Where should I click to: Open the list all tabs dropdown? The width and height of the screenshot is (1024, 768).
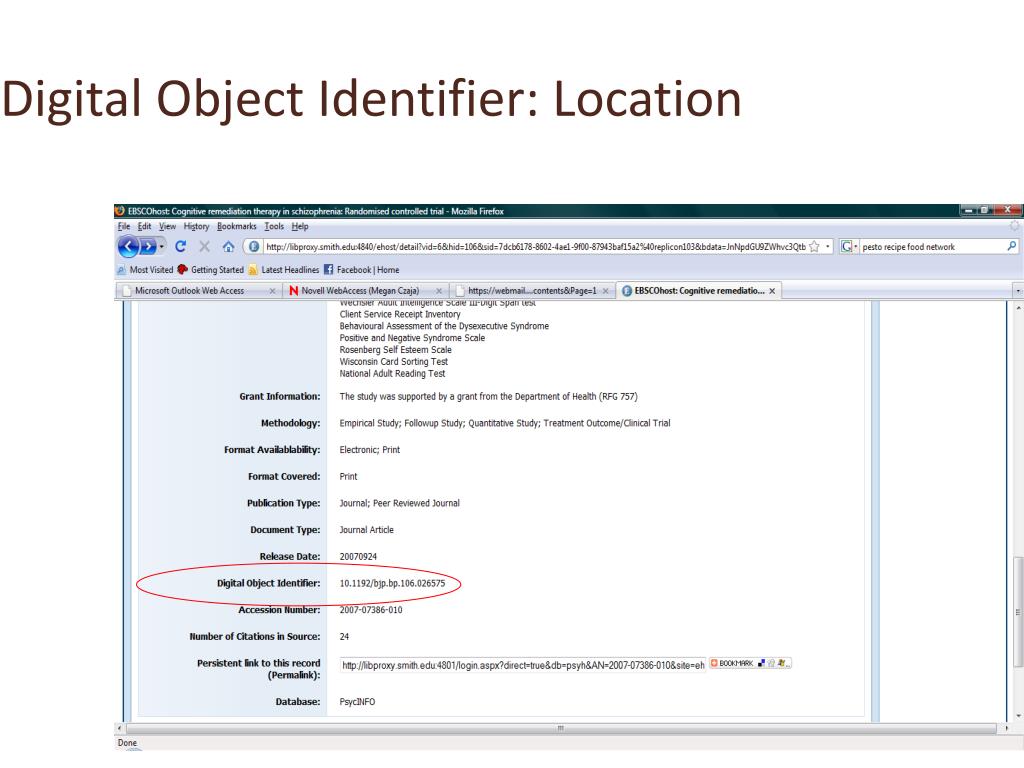point(1017,291)
